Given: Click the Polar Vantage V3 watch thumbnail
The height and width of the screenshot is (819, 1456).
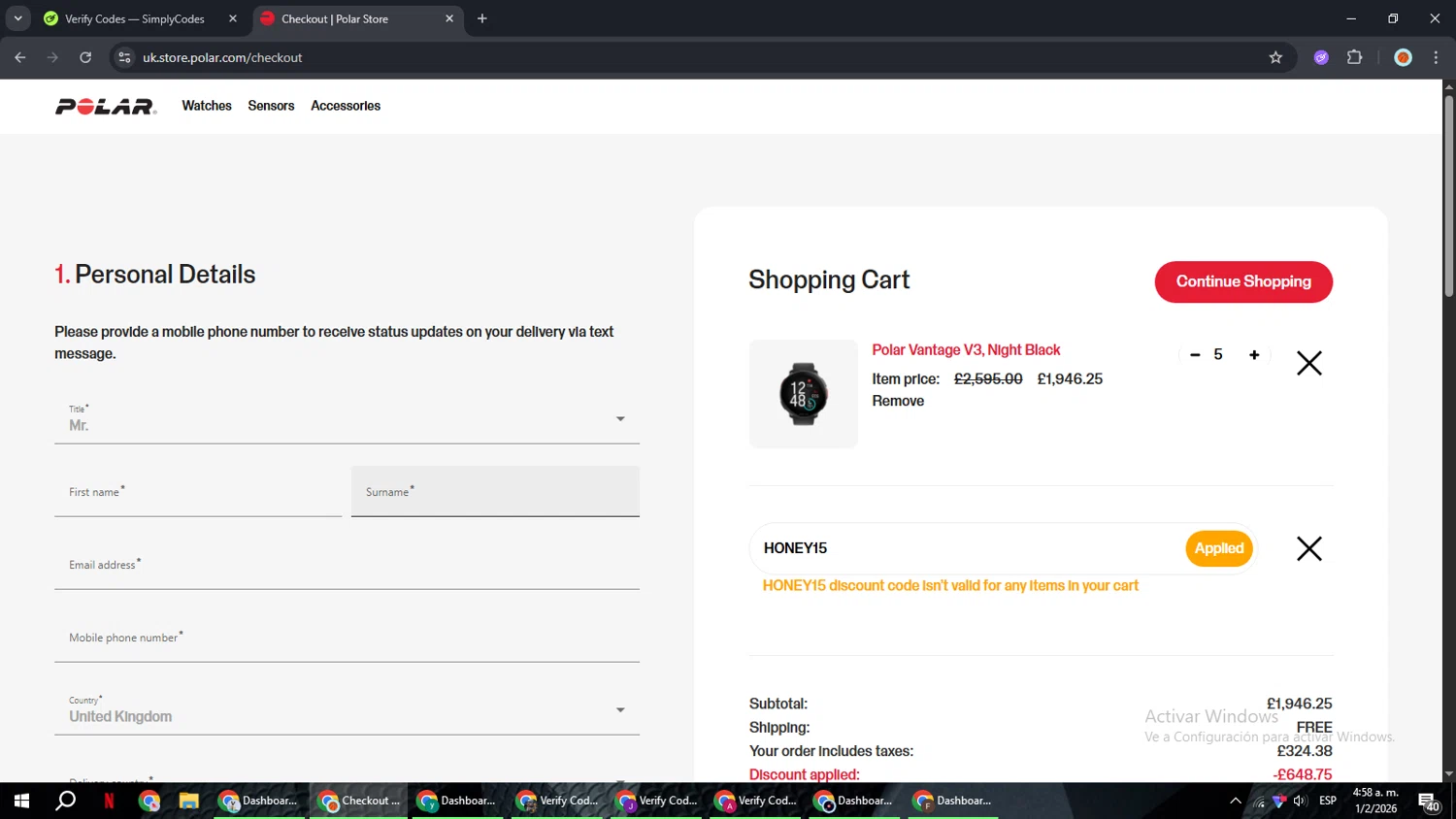Looking at the screenshot, I should tap(804, 394).
